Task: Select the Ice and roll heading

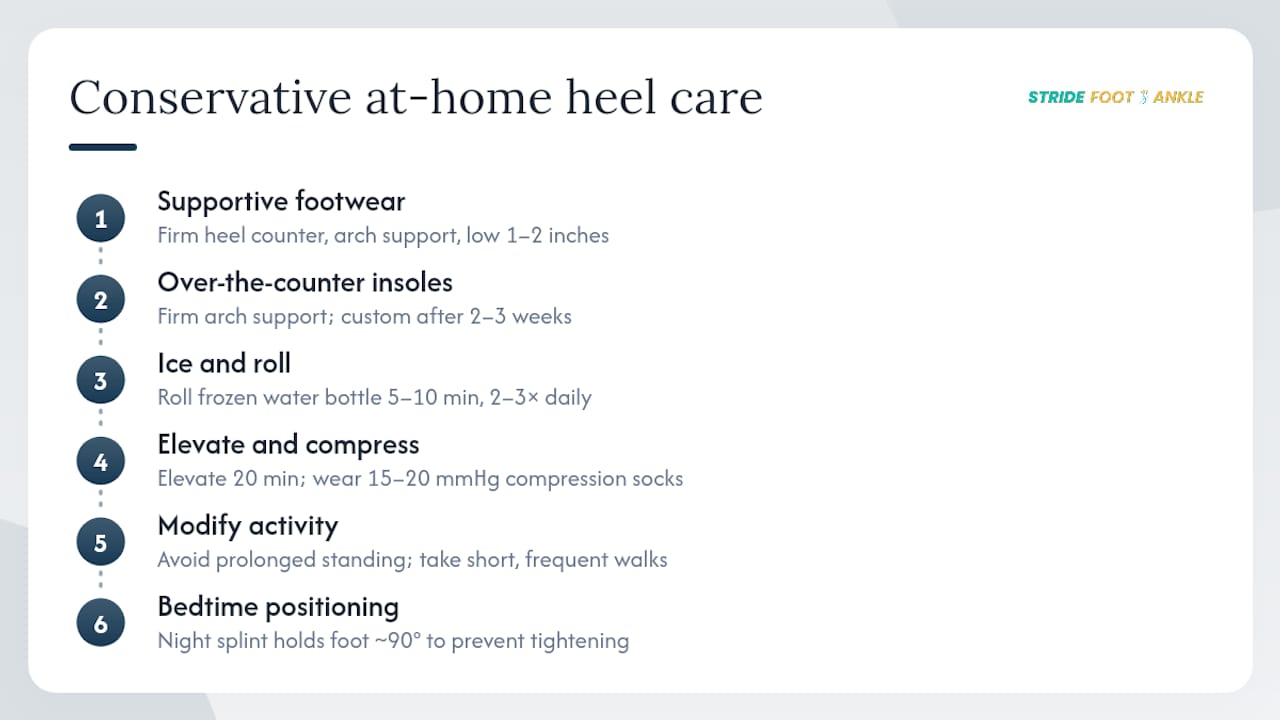Action: pyautogui.click(x=224, y=363)
